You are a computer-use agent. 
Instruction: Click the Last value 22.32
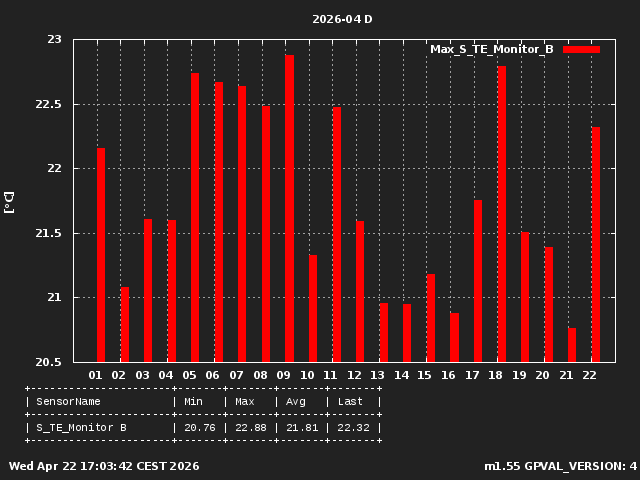(x=353, y=428)
